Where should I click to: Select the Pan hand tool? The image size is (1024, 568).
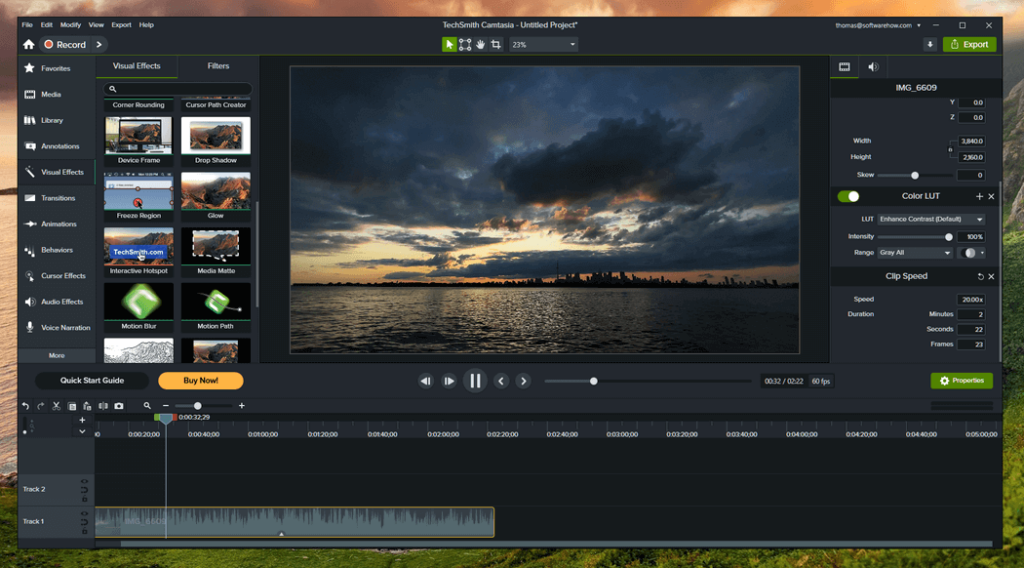[x=481, y=44]
